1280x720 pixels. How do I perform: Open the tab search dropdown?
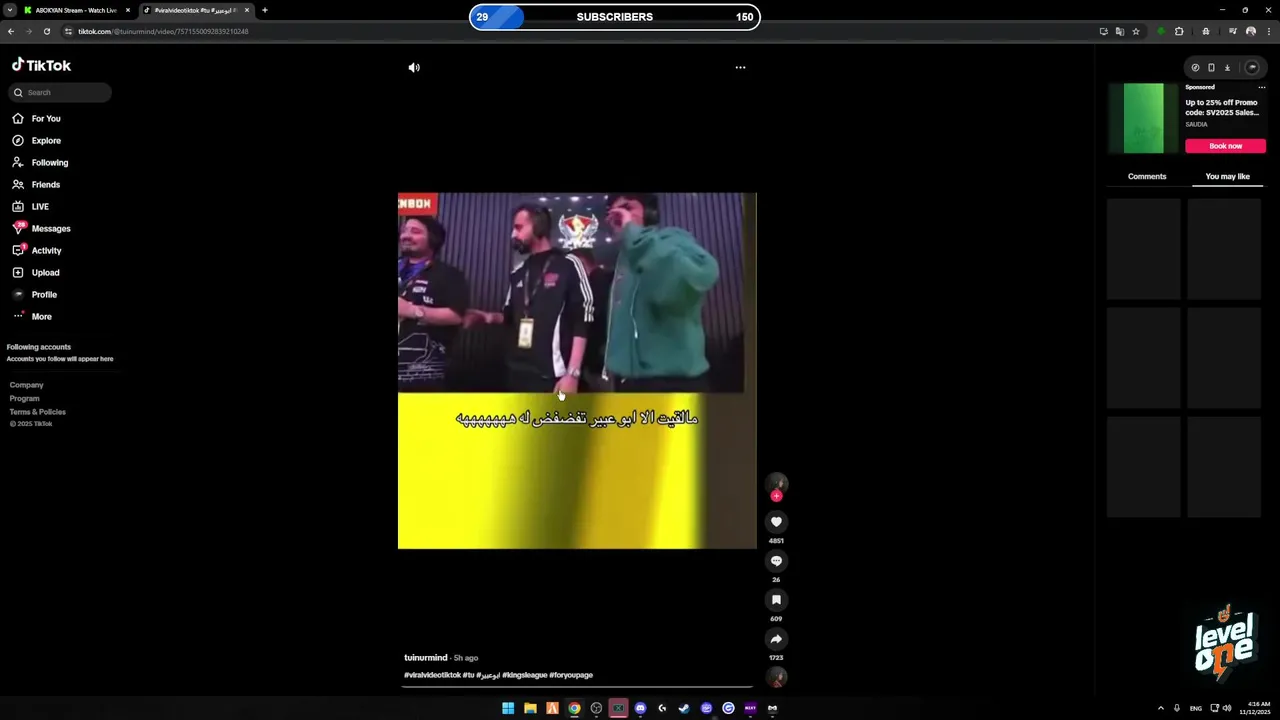(9, 10)
